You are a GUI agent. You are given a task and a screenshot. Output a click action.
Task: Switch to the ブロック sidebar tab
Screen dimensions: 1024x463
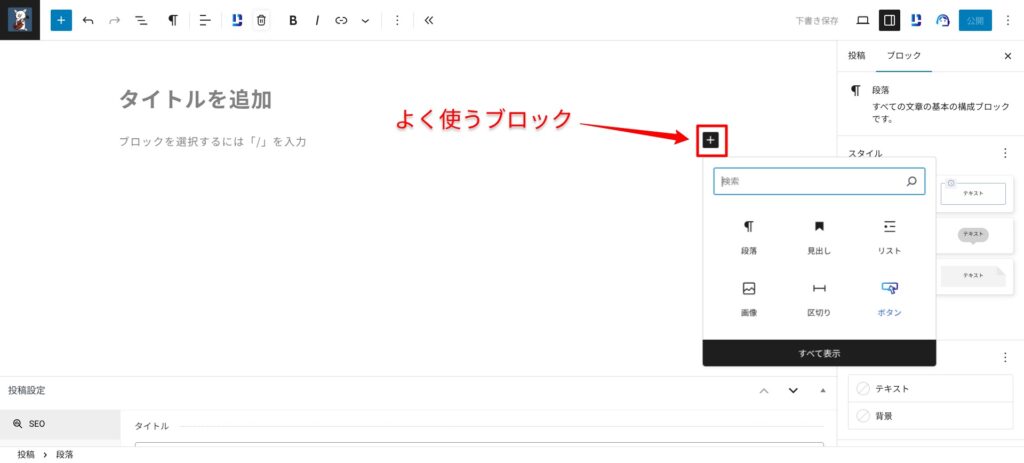[904, 56]
